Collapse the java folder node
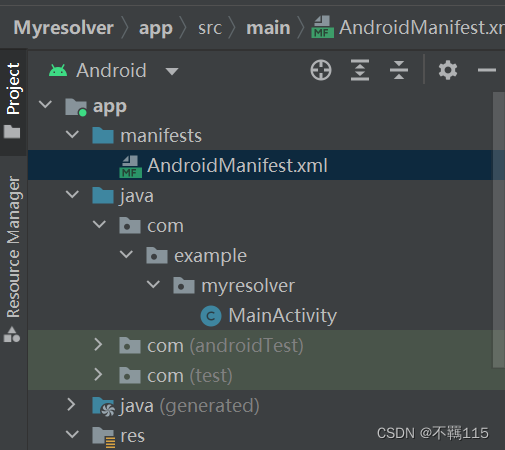505x450 pixels. pos(72,194)
